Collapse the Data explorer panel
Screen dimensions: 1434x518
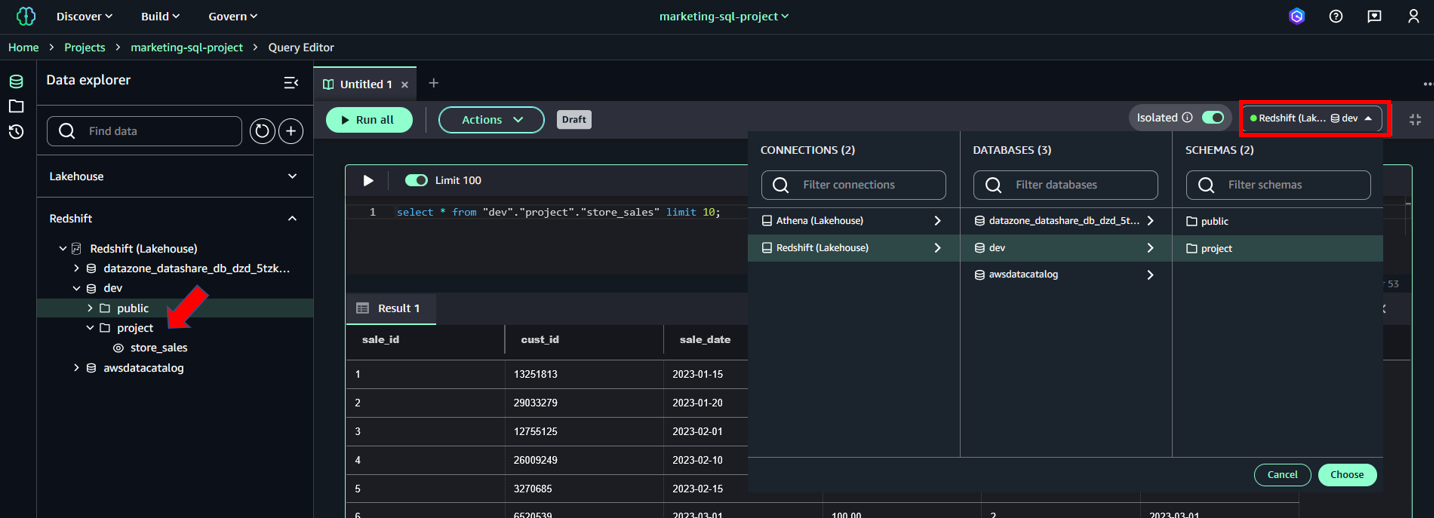click(291, 82)
